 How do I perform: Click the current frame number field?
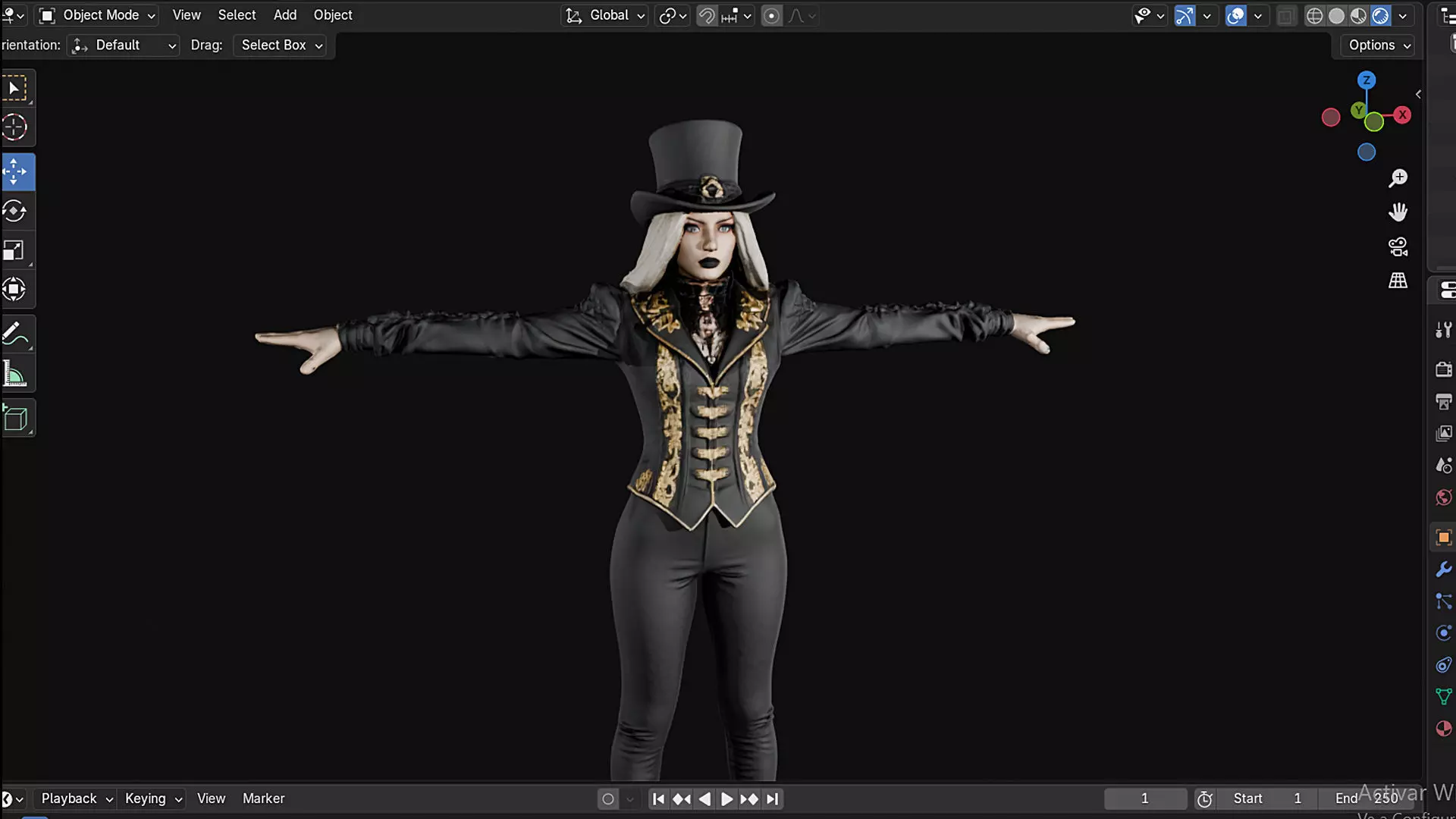(x=1144, y=799)
